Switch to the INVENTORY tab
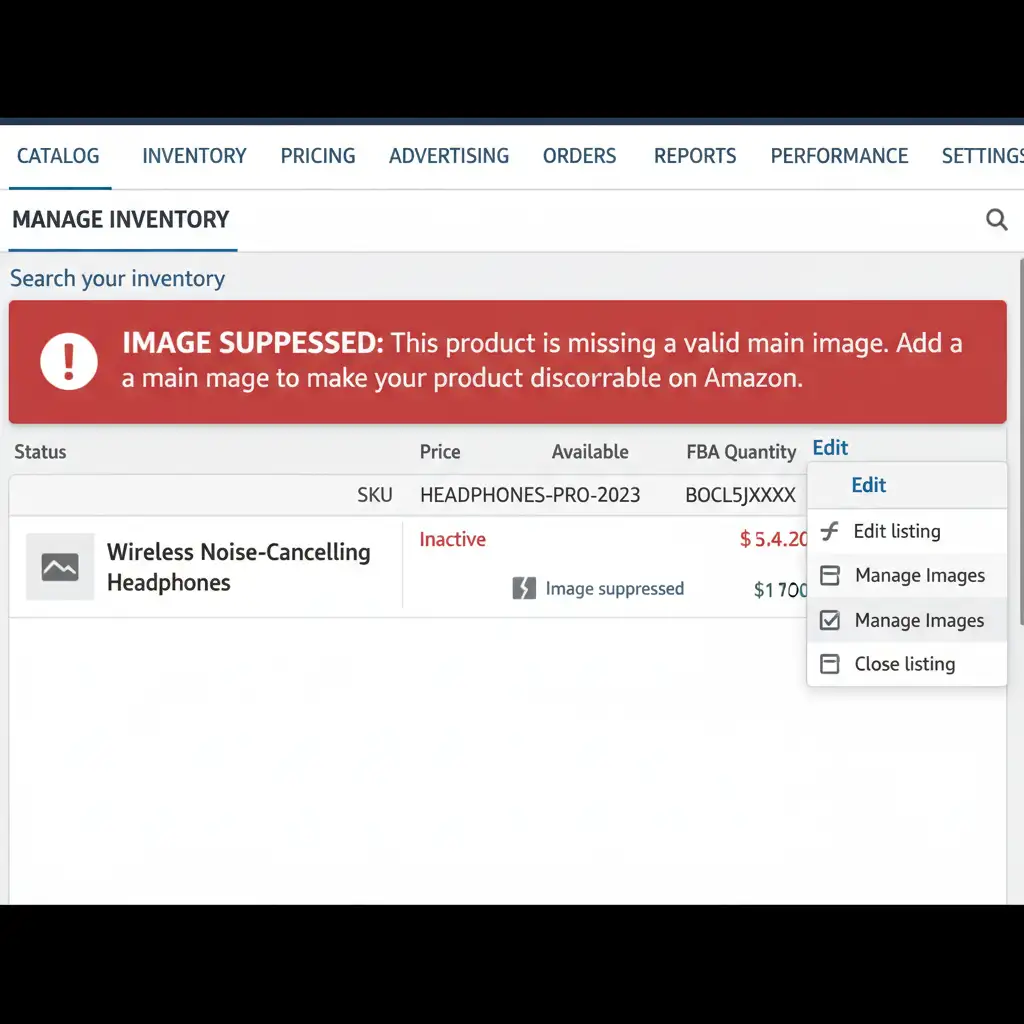1024x1024 pixels. pos(194,156)
